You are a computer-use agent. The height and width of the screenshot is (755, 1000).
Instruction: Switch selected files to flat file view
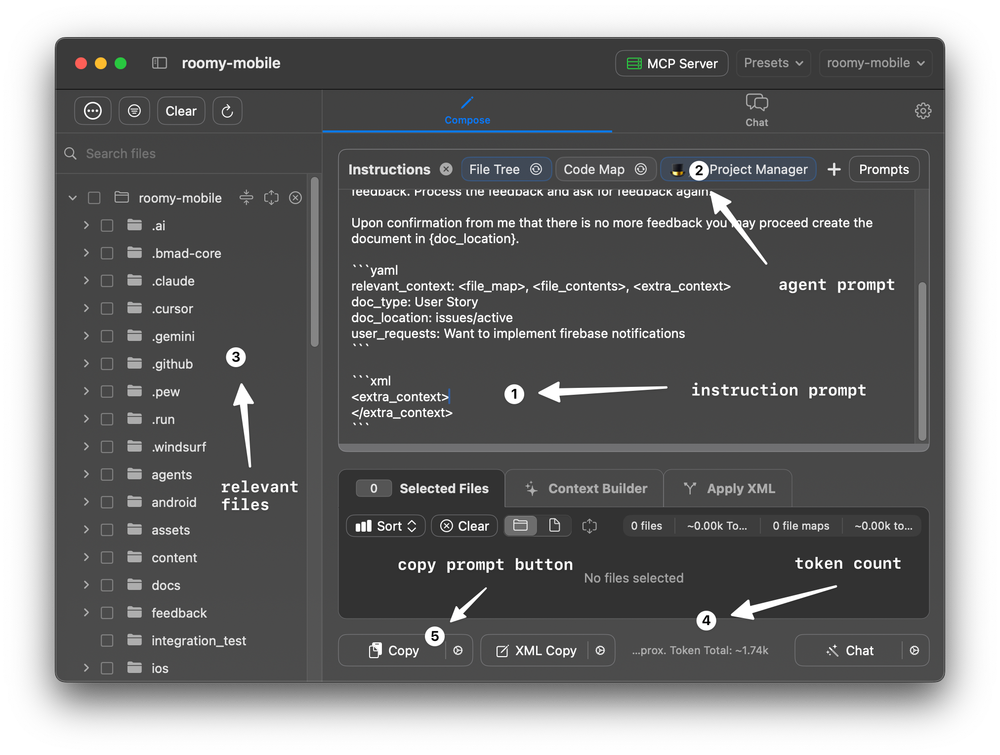pyautogui.click(x=554, y=525)
